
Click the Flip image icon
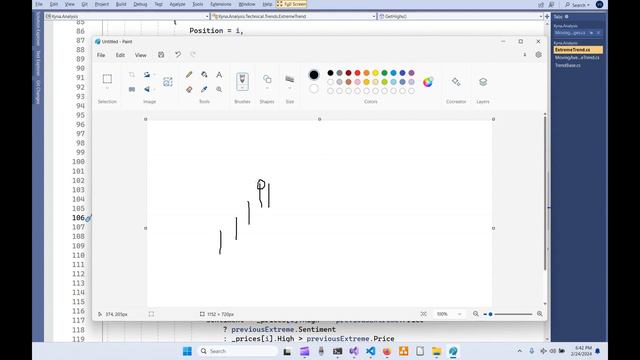click(147, 89)
